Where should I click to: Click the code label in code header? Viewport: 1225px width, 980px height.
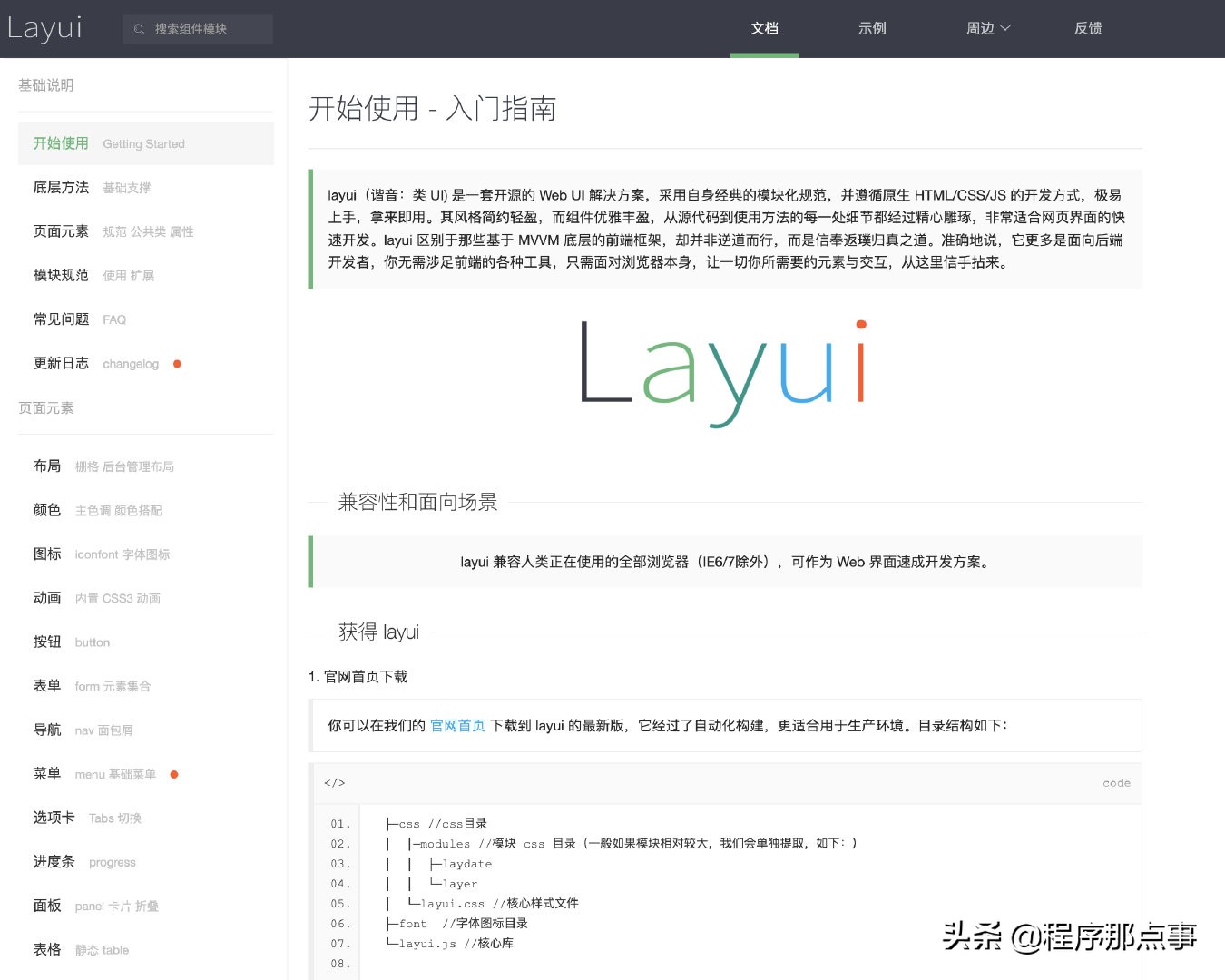point(1116,782)
